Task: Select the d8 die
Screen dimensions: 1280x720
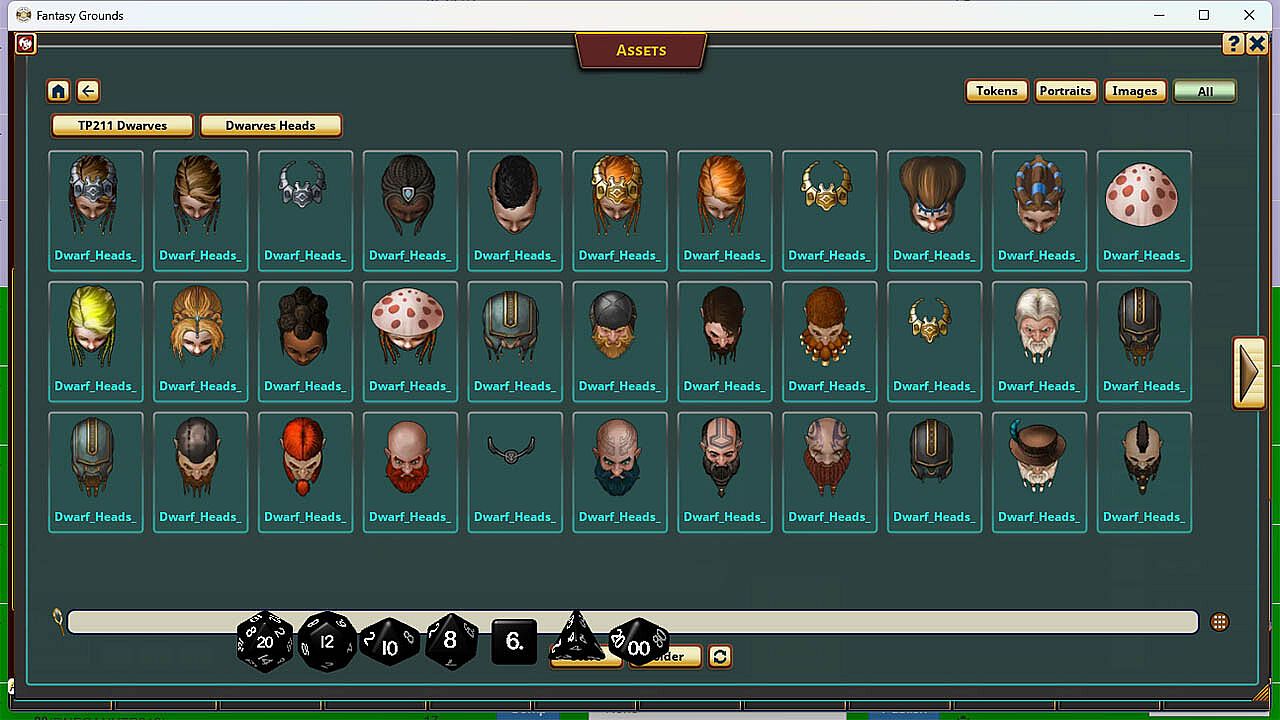Action: coord(451,642)
